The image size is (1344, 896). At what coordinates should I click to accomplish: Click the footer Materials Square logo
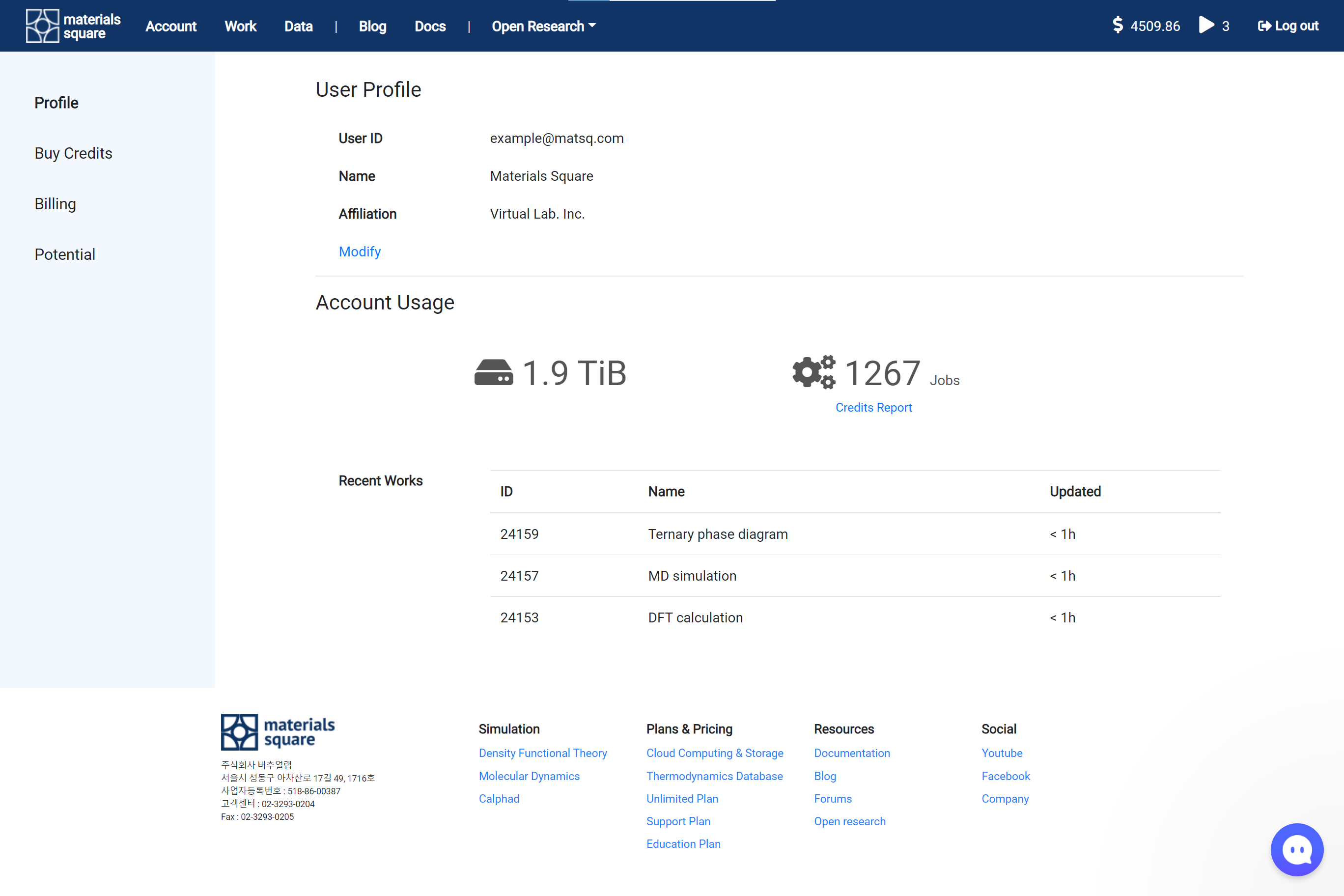click(278, 731)
